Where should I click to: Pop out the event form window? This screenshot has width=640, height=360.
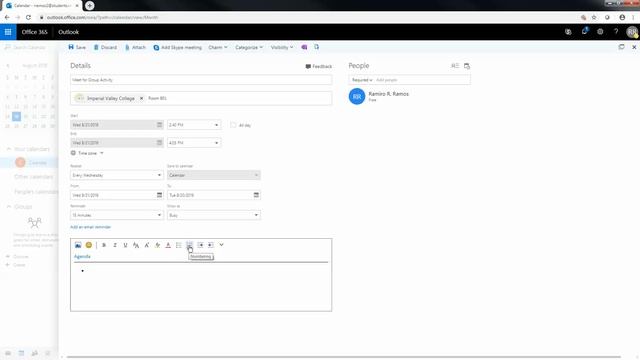click(x=622, y=47)
